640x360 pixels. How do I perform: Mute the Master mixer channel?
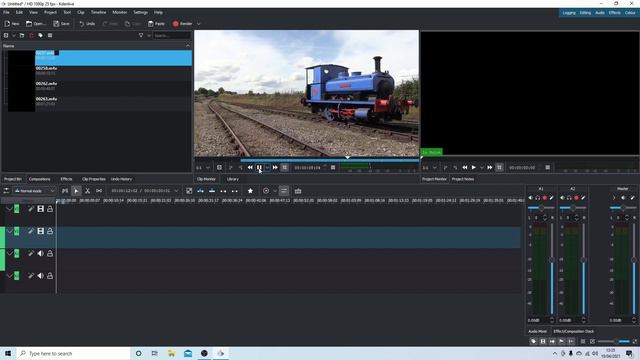coord(623,198)
